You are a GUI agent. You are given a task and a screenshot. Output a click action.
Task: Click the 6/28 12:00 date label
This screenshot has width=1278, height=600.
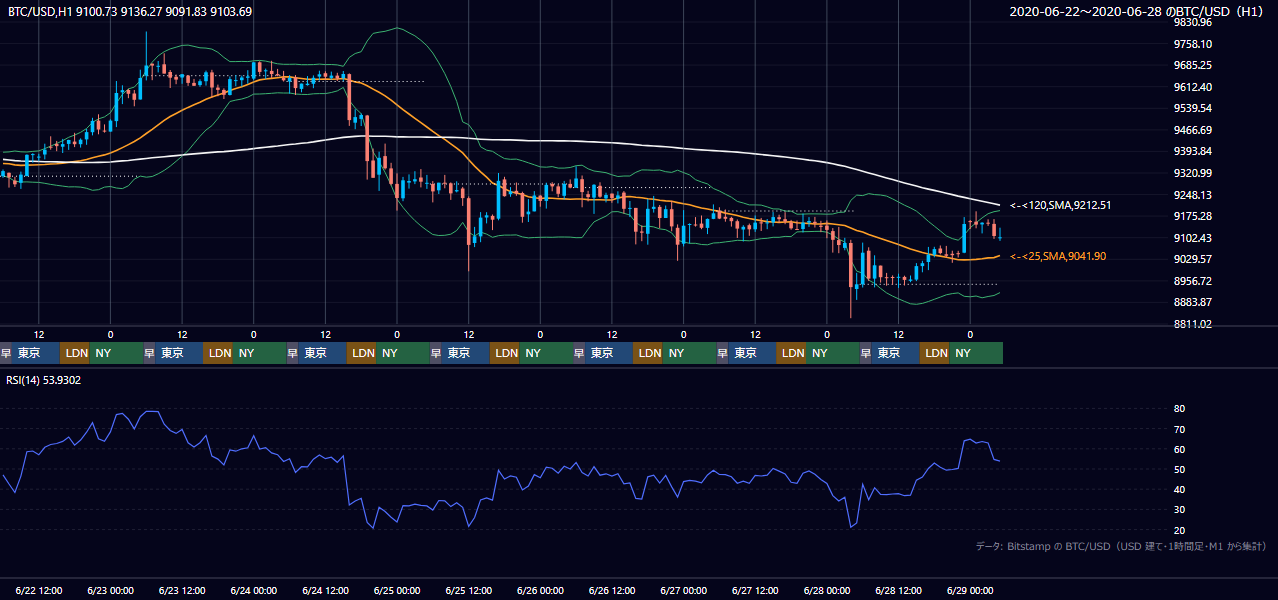898,590
